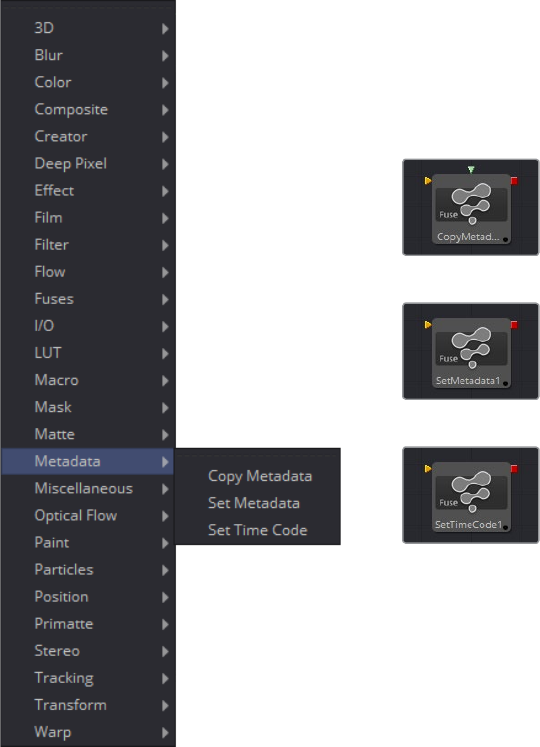The image size is (540, 747).
Task: Select the SetMetadata1 Fuse node icon
Action: pyautogui.click(x=471, y=348)
